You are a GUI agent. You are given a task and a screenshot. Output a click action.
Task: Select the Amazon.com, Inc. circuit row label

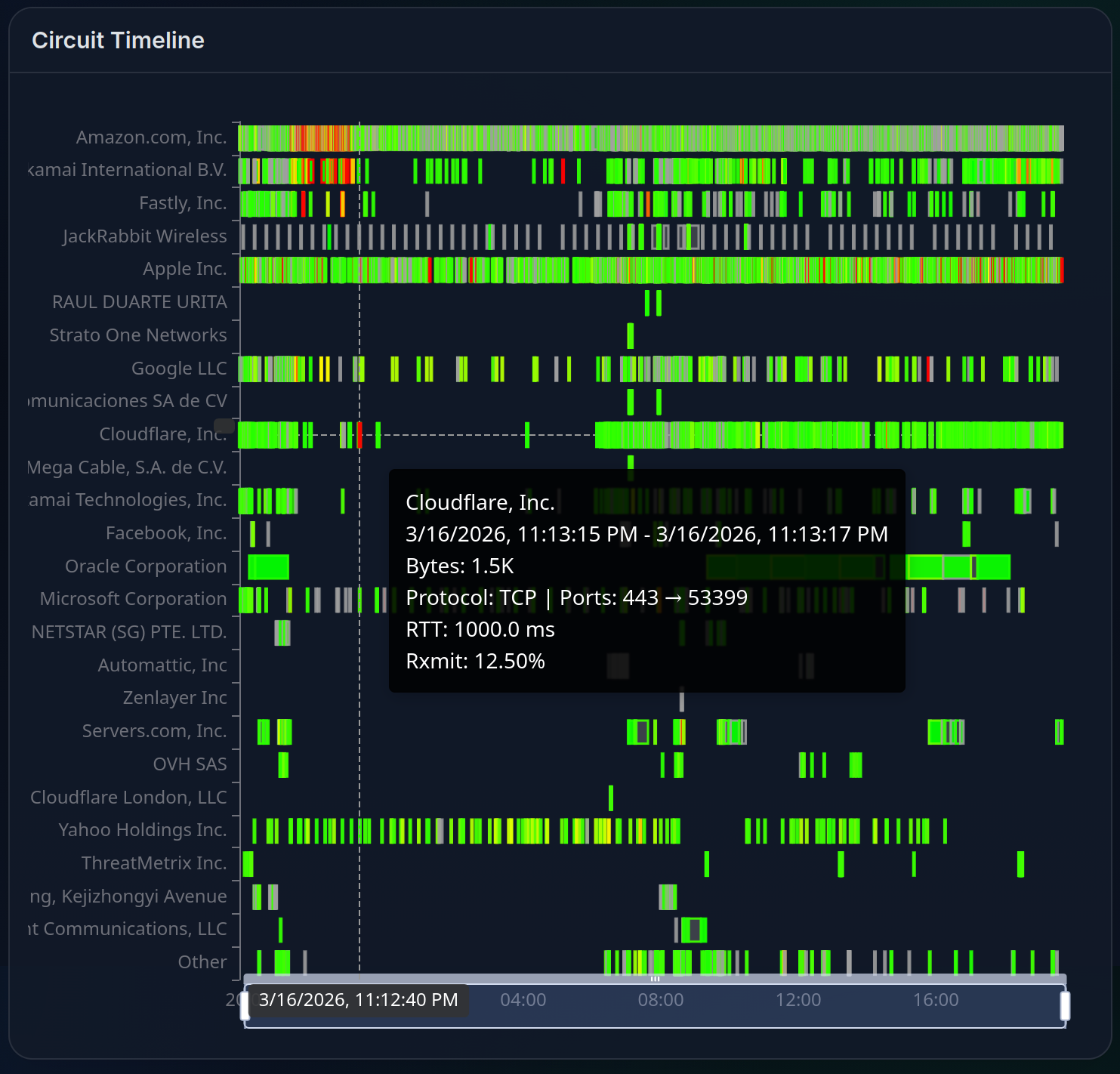pyautogui.click(x=150, y=137)
